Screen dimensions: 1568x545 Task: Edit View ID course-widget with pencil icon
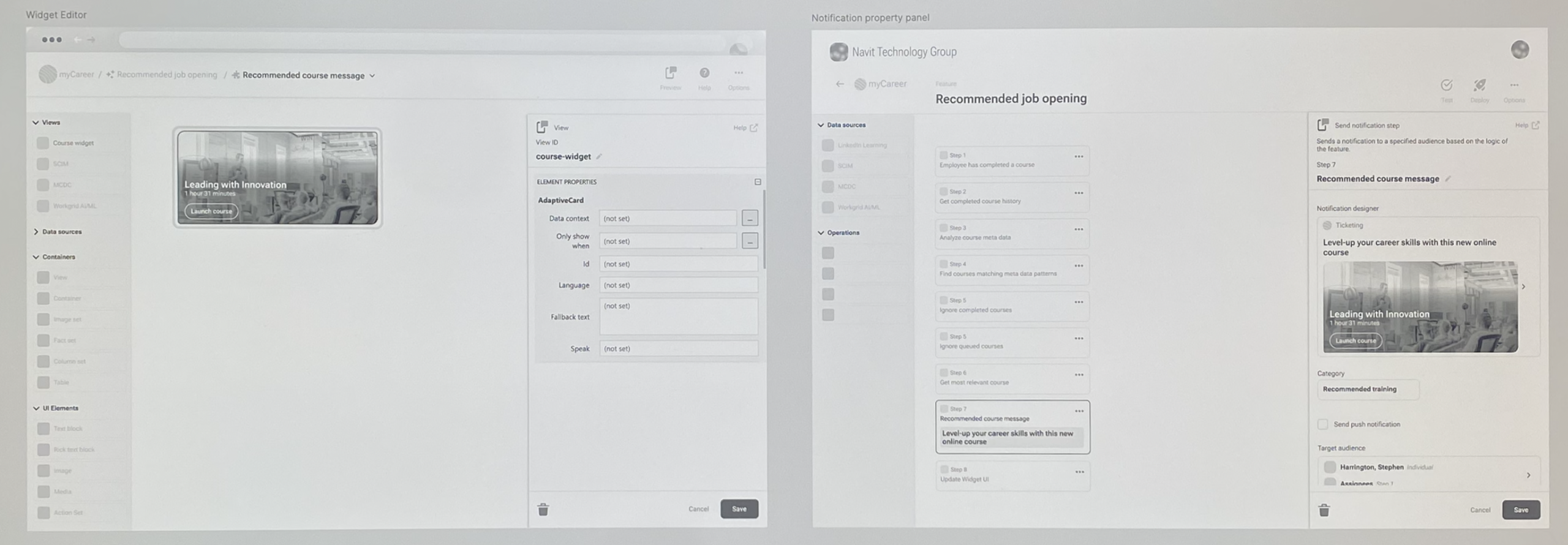600,157
